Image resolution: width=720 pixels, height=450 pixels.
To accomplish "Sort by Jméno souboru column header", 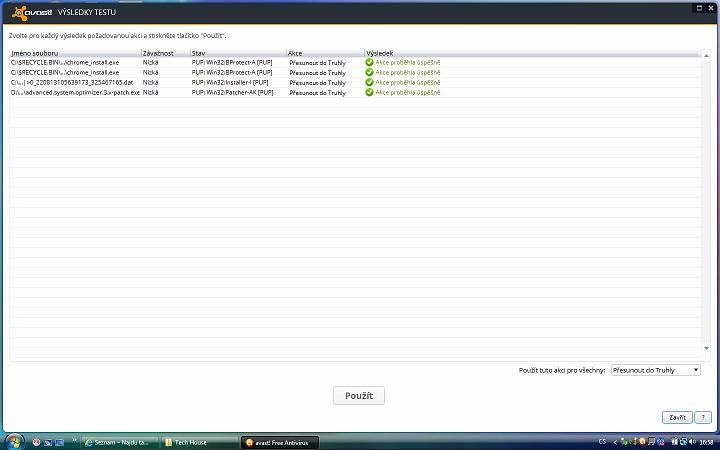I will pos(75,53).
